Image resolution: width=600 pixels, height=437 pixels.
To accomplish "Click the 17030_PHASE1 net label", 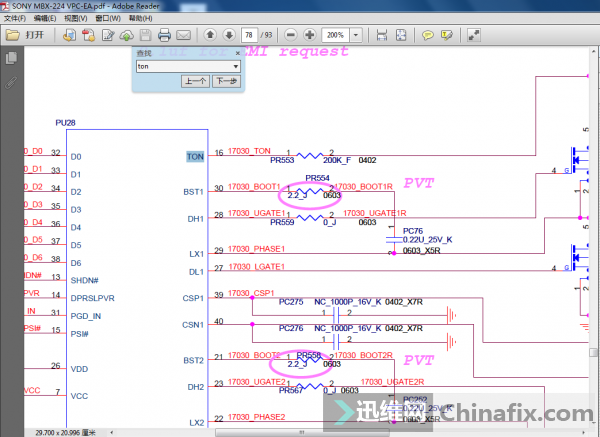I will pos(256,249).
